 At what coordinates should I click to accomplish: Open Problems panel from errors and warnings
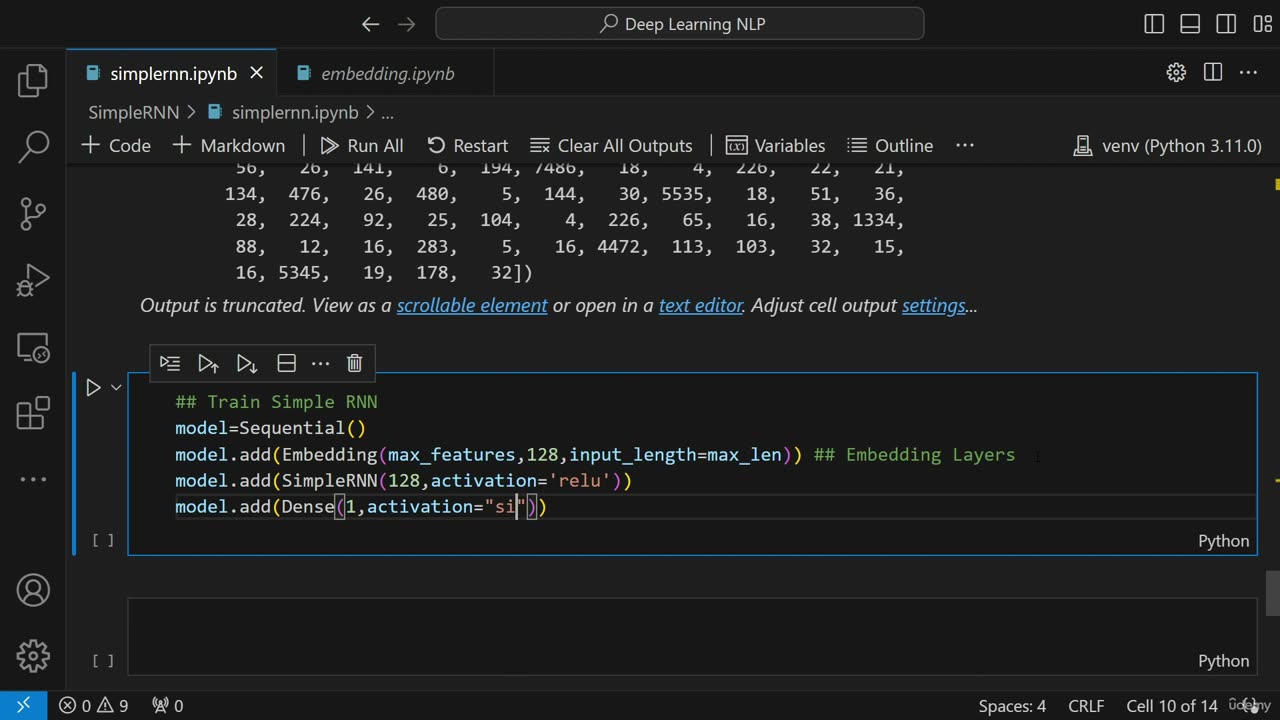pyautogui.click(x=94, y=706)
